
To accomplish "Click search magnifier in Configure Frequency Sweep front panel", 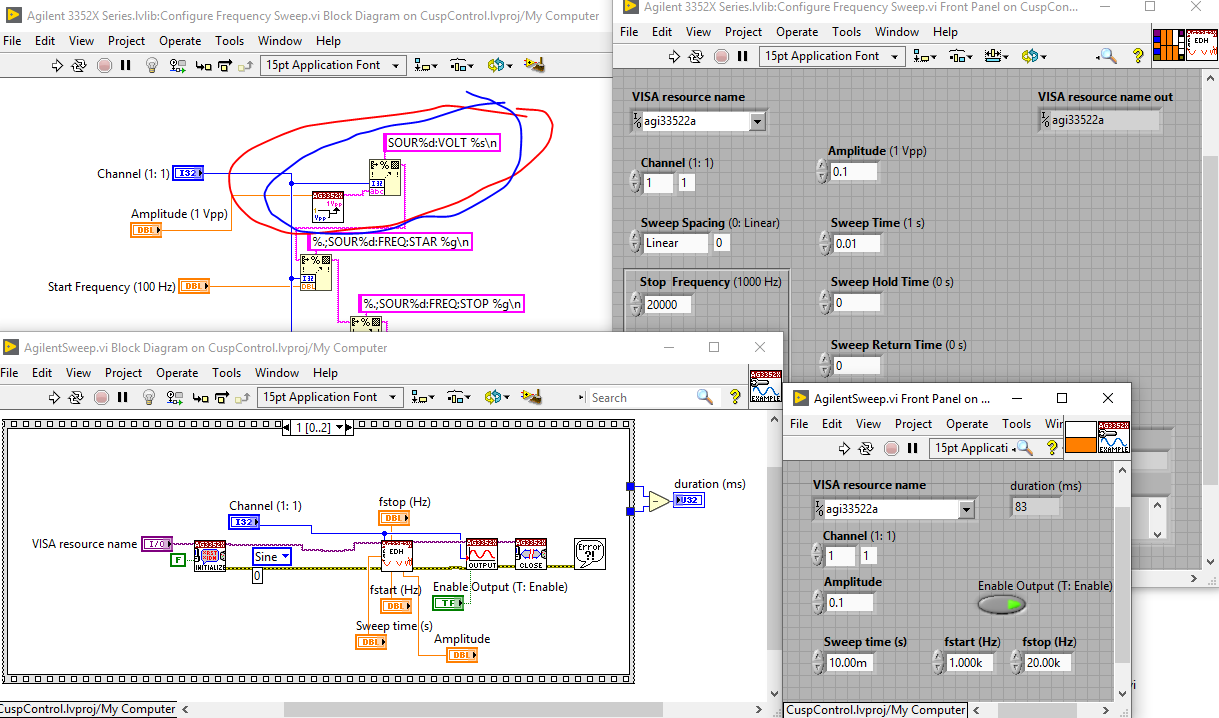I will [1107, 56].
